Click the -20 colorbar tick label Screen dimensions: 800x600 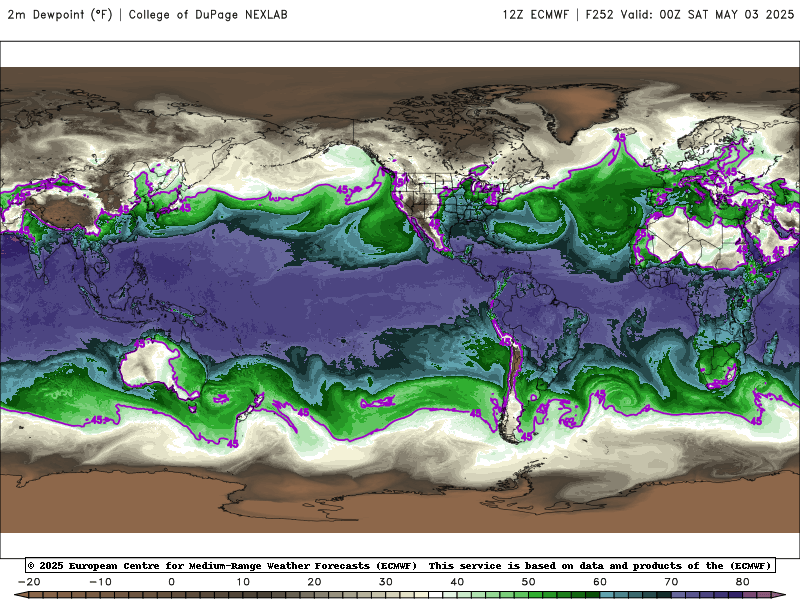pos(29,582)
